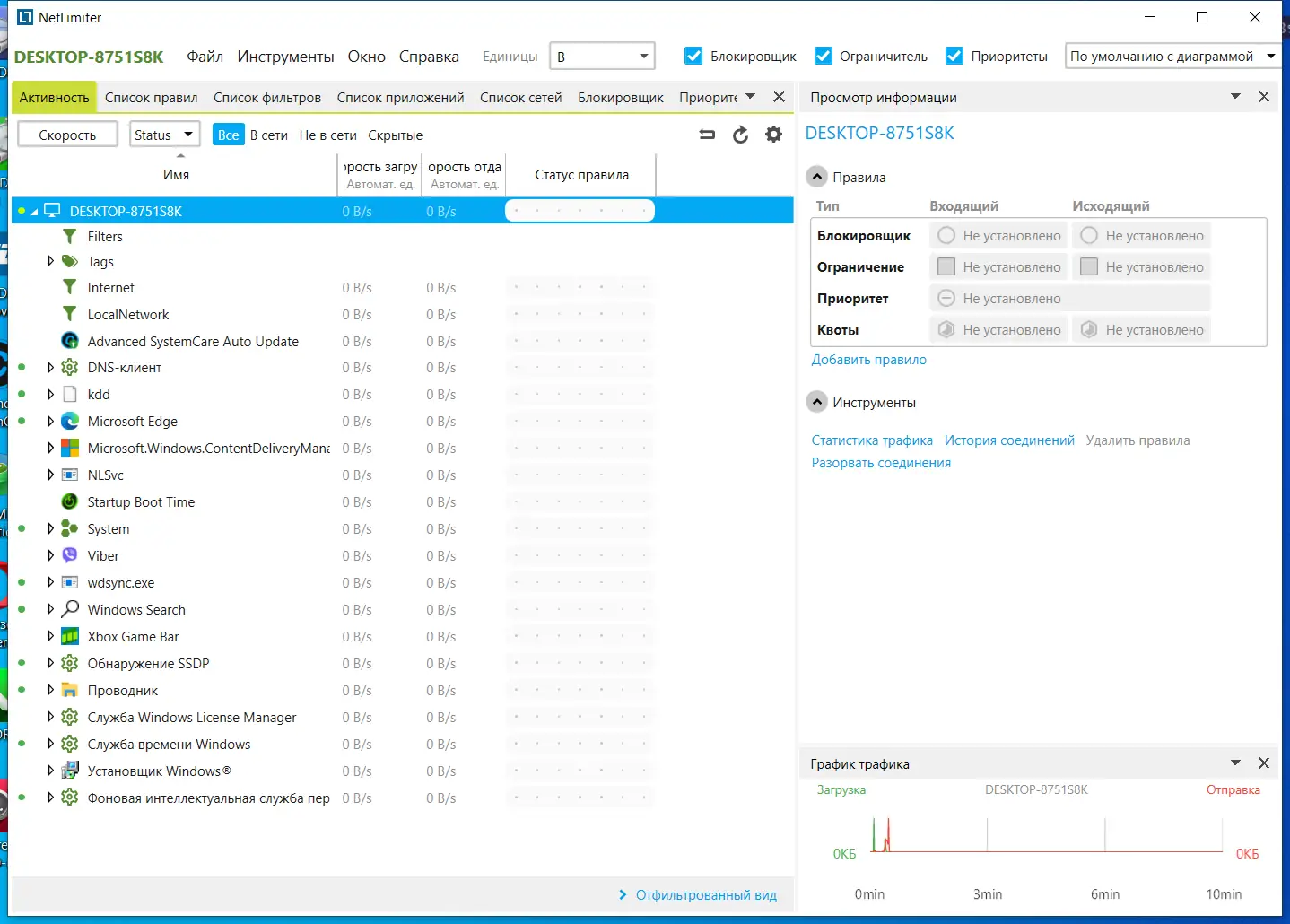
Task: Toggle the Ограничитель checkbox
Action: pos(823,56)
